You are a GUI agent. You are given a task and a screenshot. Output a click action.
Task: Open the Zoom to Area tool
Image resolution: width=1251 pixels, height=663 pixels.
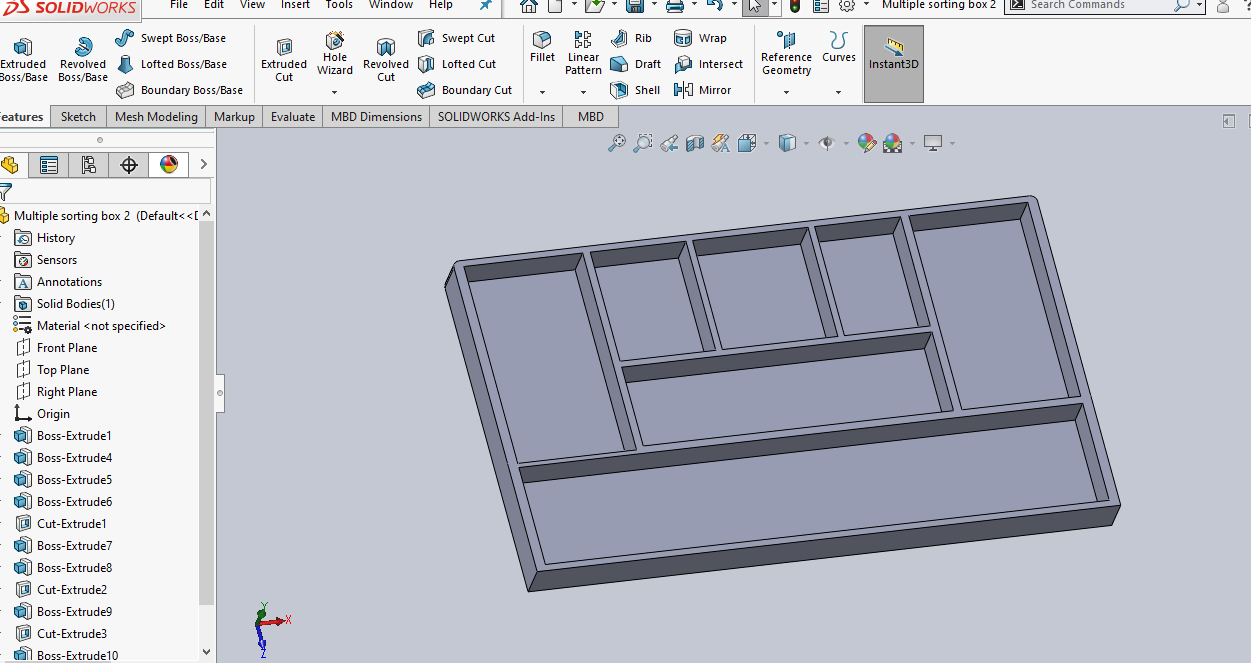click(x=643, y=143)
